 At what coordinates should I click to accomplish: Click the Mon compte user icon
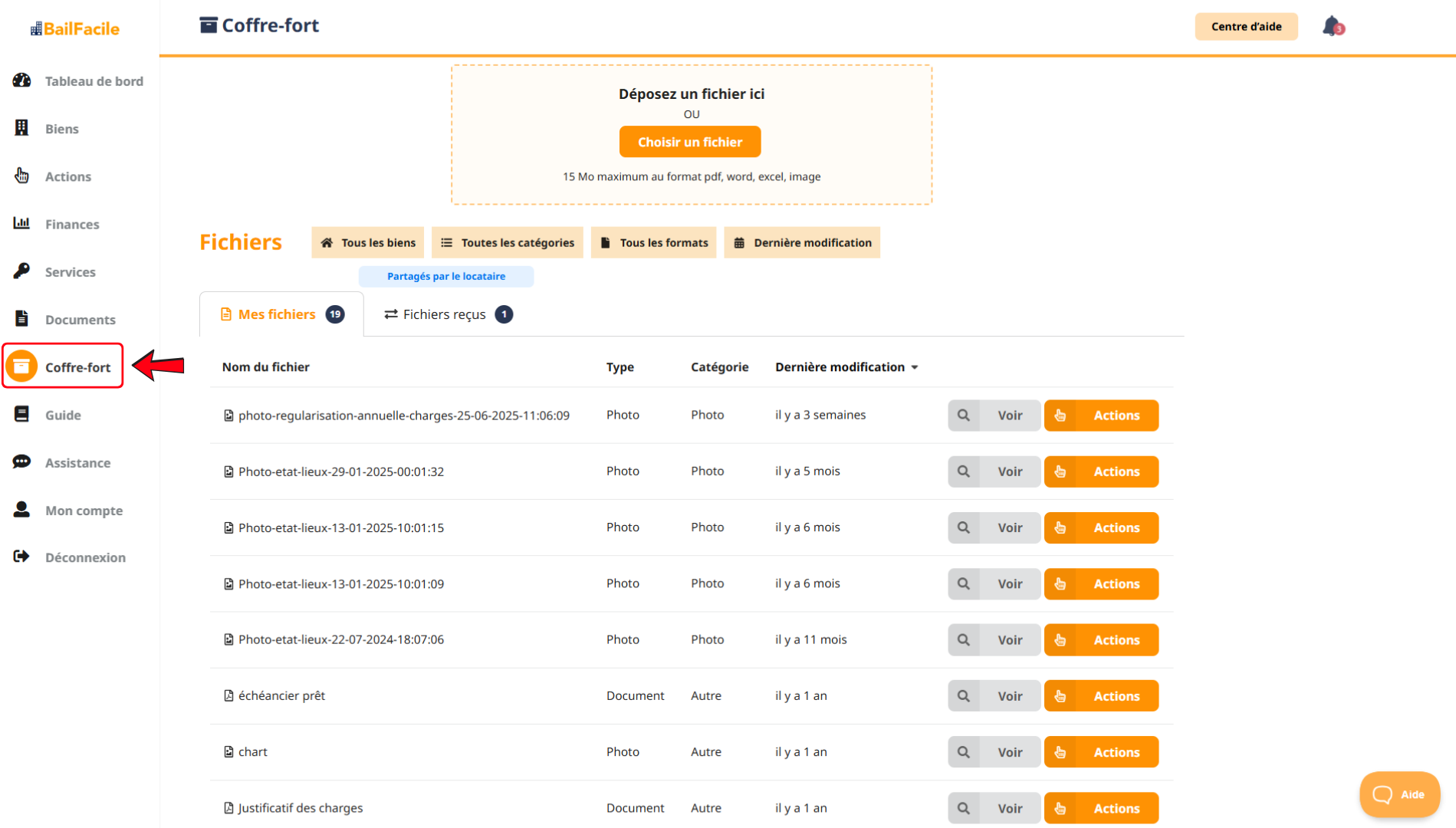pos(21,510)
